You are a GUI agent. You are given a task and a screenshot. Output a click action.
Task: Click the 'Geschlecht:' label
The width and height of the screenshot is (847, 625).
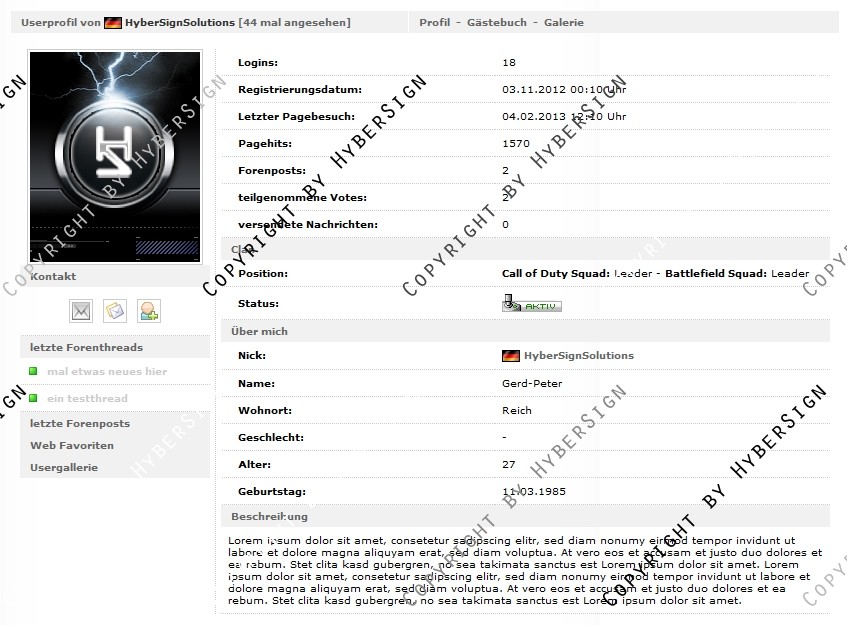click(x=271, y=438)
